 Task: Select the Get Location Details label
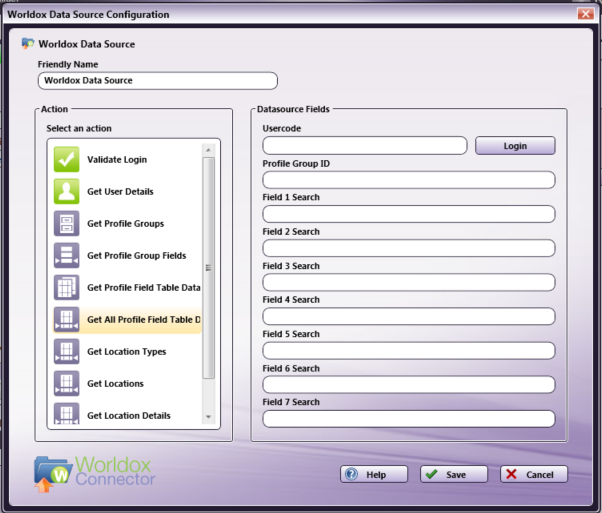[x=129, y=415]
